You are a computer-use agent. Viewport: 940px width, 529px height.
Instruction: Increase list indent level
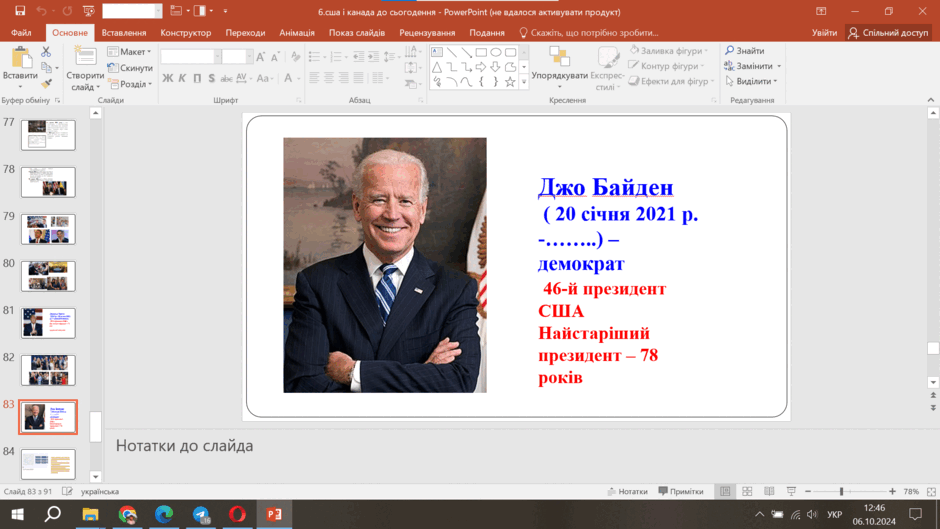click(373, 57)
